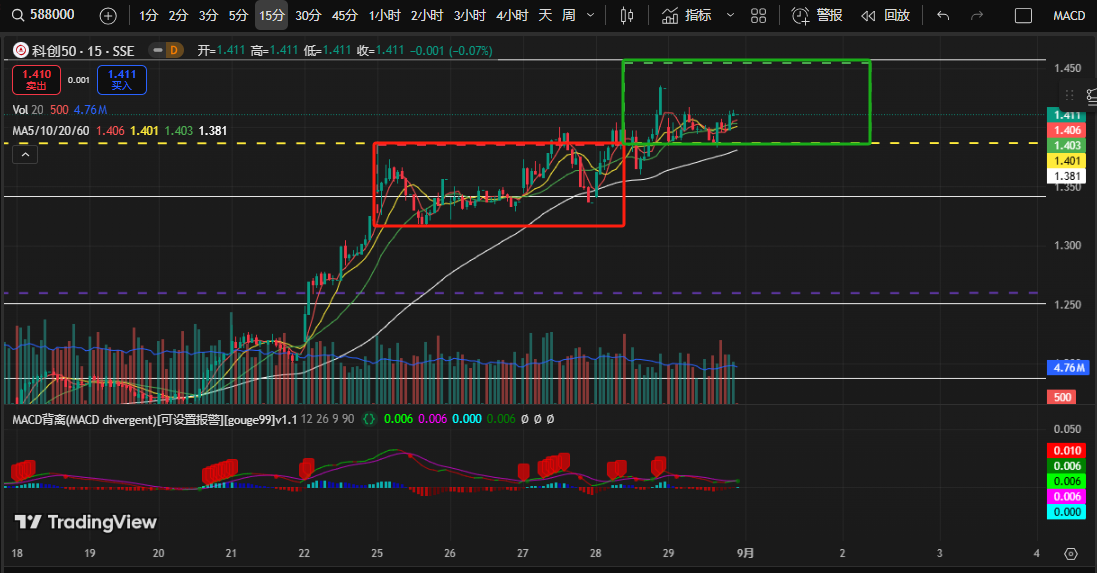Open source code braces icon of MACD indicator

click(x=369, y=419)
